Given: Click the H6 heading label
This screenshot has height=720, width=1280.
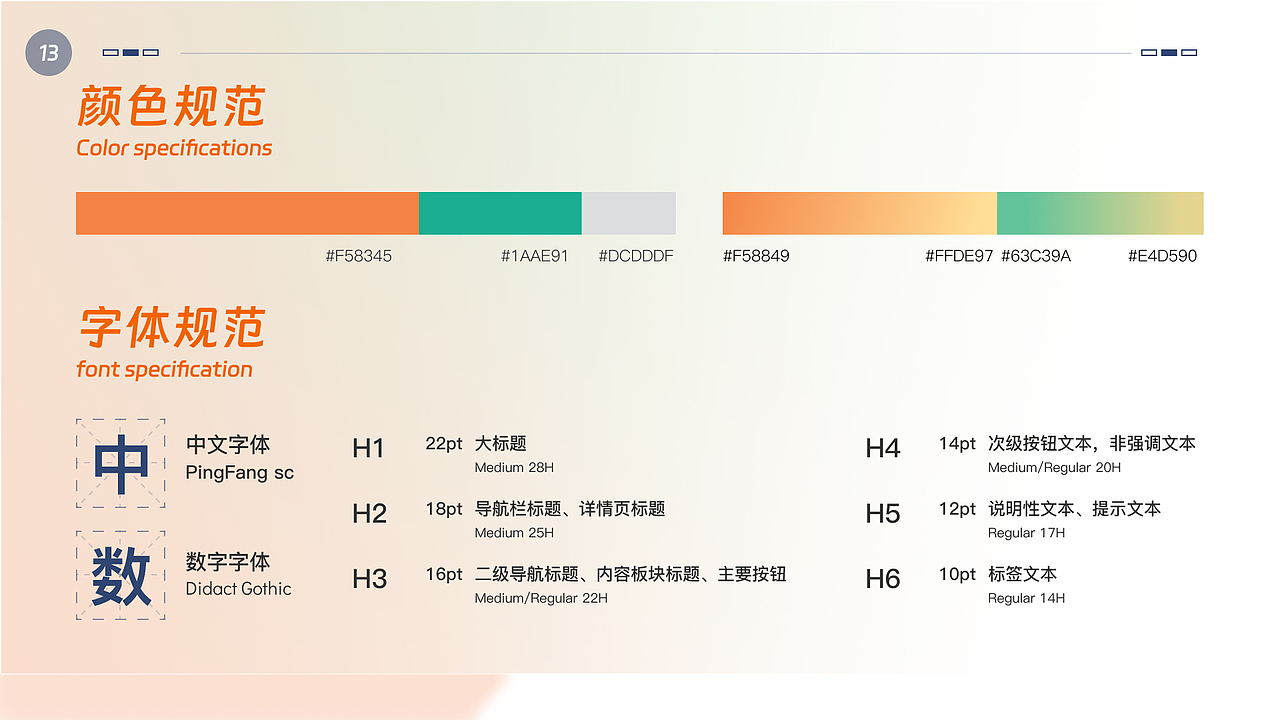Looking at the screenshot, I should coord(882,579).
